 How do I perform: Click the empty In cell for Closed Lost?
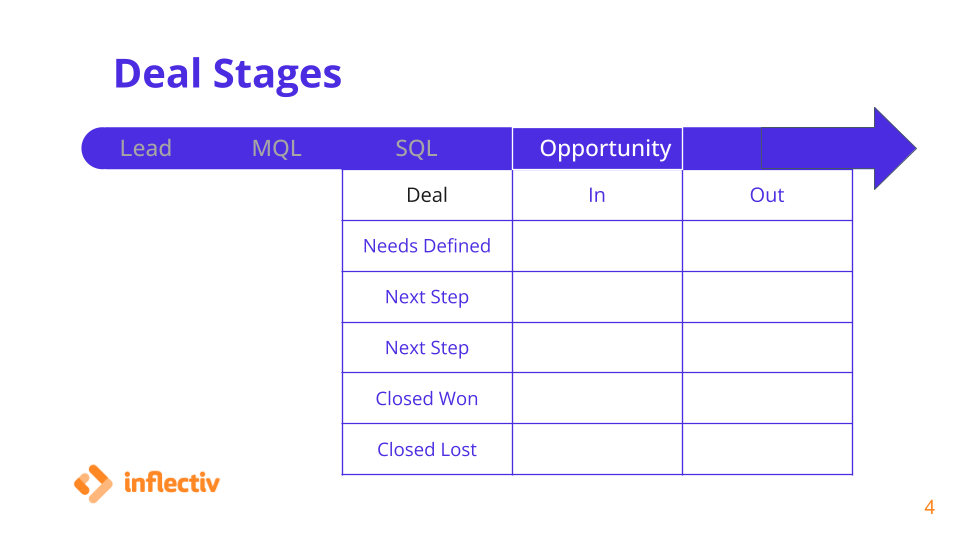click(598, 449)
